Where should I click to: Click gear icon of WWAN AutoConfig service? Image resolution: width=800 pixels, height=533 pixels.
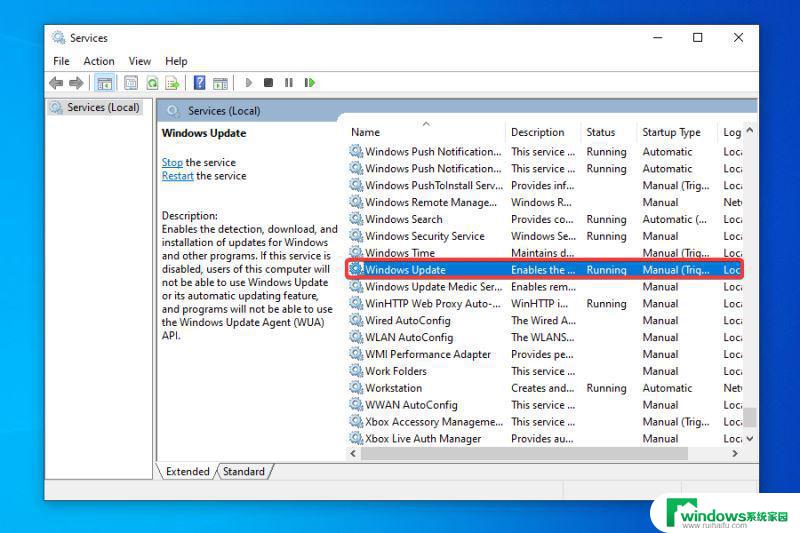tap(356, 404)
